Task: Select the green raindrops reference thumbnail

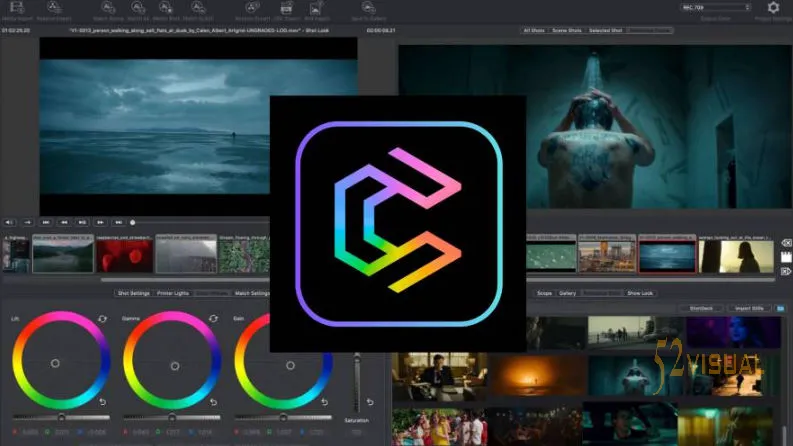Action: [x=551, y=254]
